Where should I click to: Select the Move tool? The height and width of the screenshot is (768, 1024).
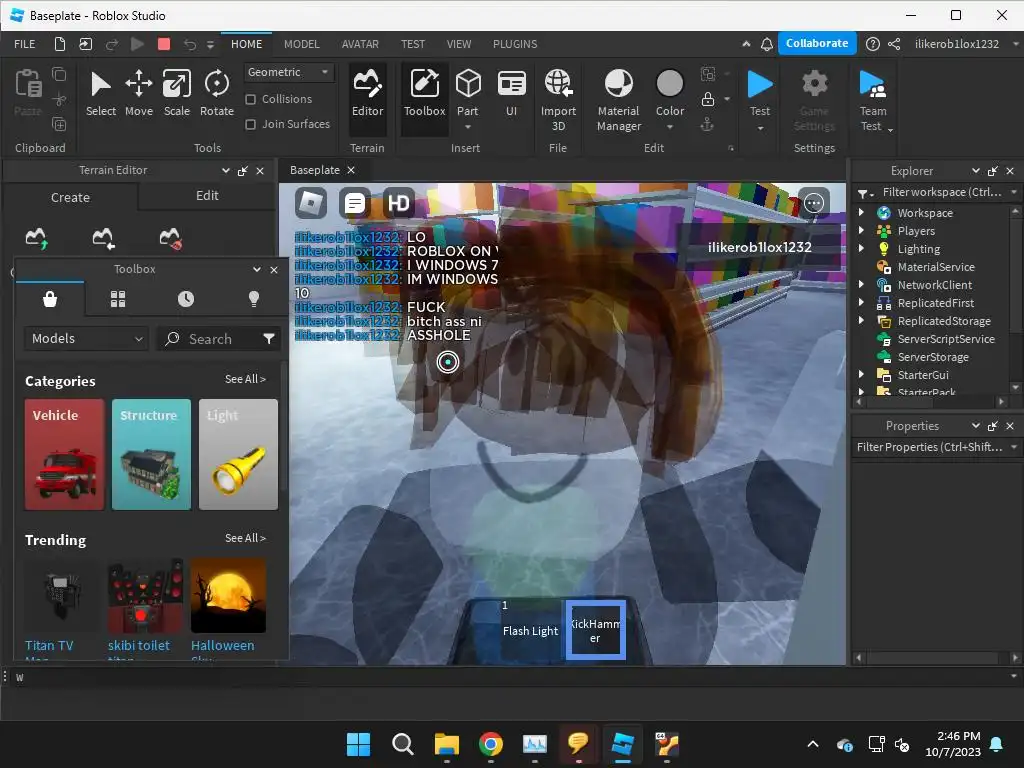pos(138,93)
